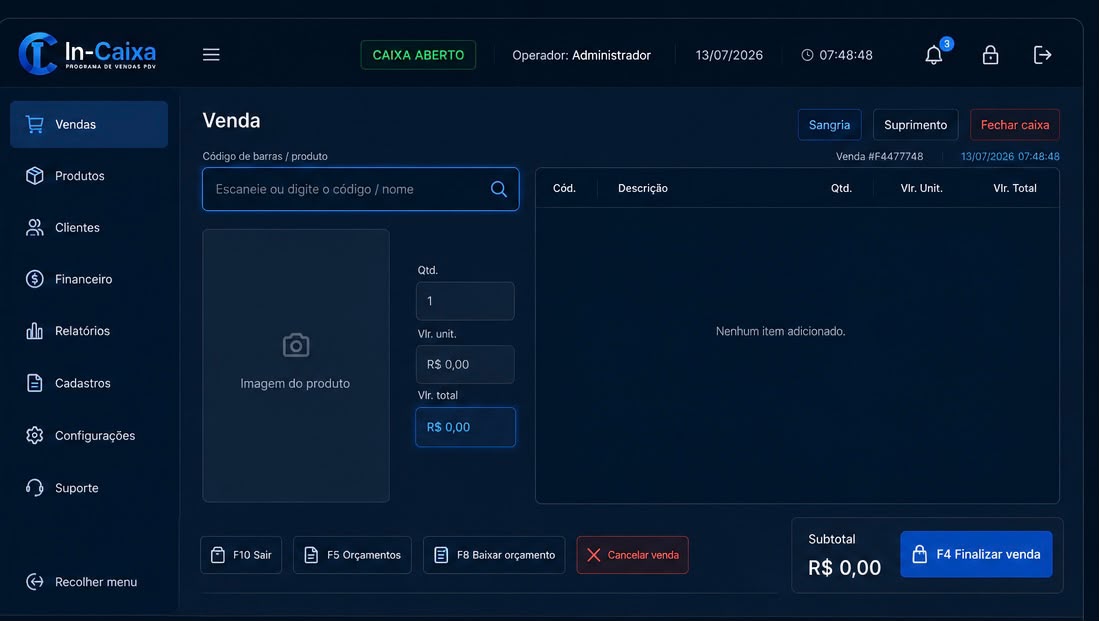Click the Vlr. Unit. column header
The image size is (1099, 621).
(x=922, y=188)
